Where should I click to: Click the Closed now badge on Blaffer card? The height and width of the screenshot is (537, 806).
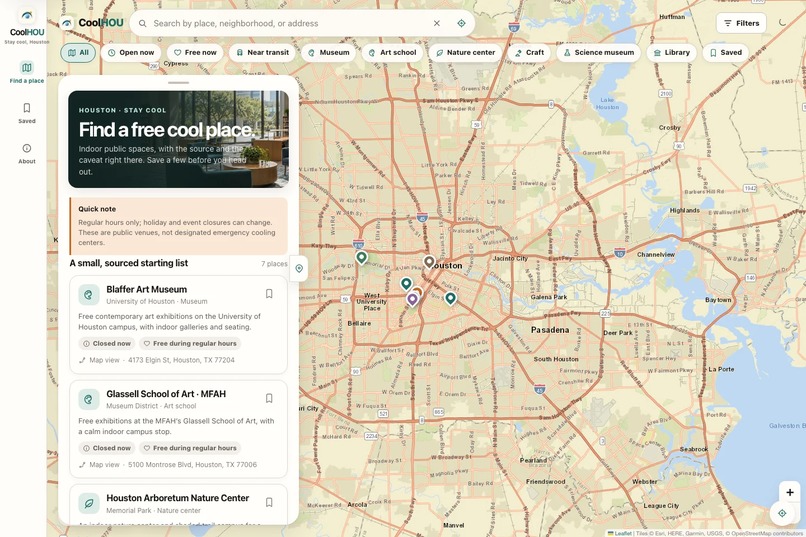coord(107,343)
